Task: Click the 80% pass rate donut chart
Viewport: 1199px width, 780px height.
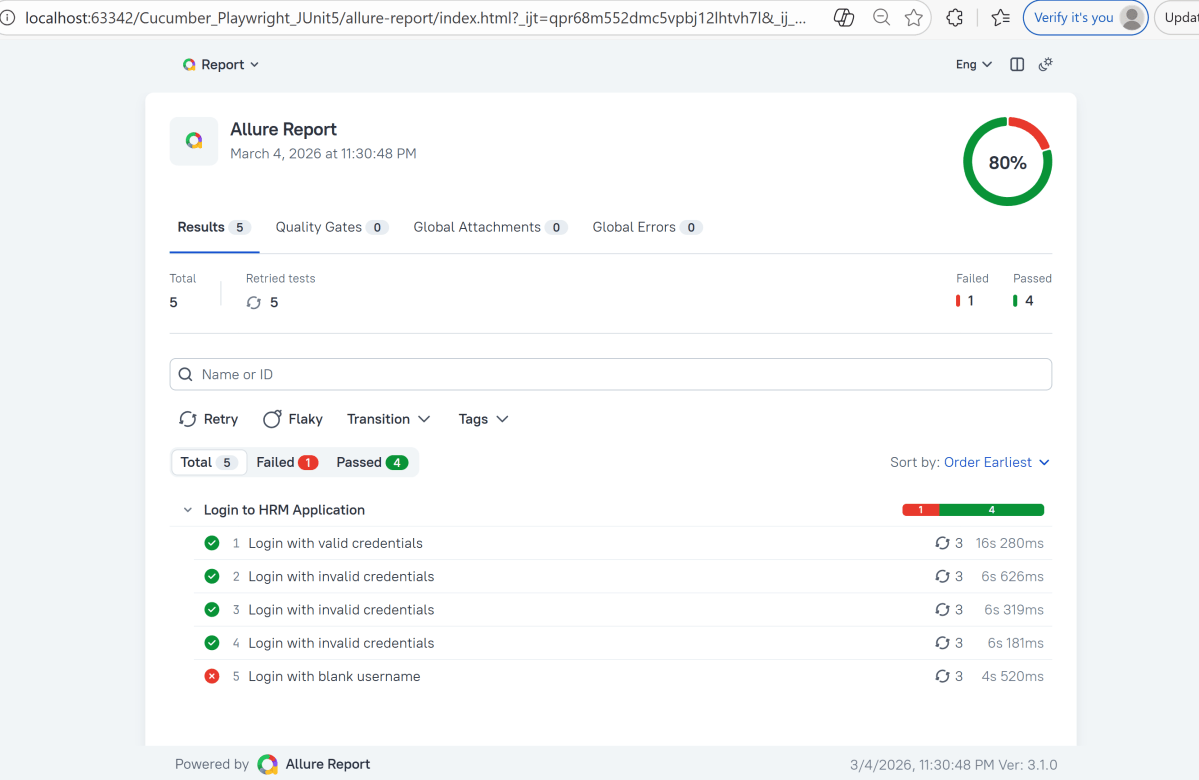Action: 1007,162
